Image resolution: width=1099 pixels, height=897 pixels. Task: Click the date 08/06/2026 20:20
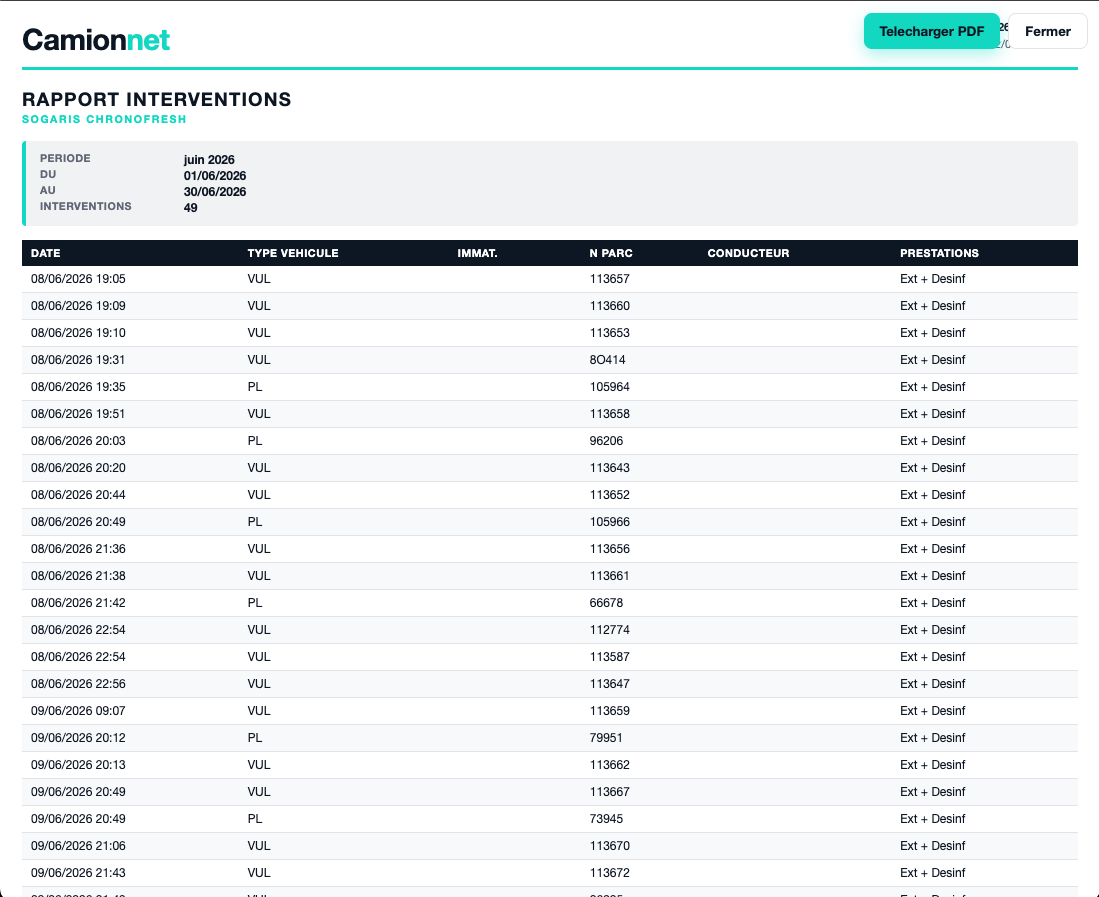pyautogui.click(x=78, y=468)
